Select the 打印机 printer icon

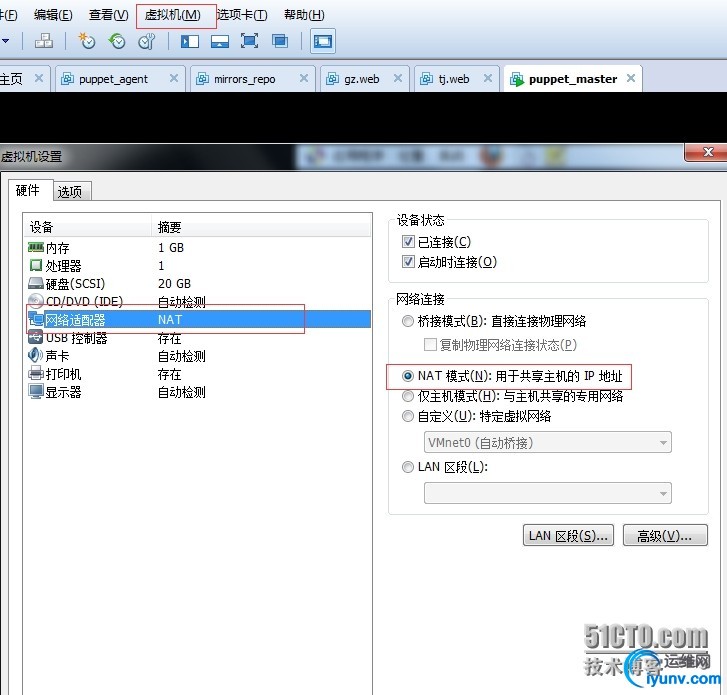[36, 373]
